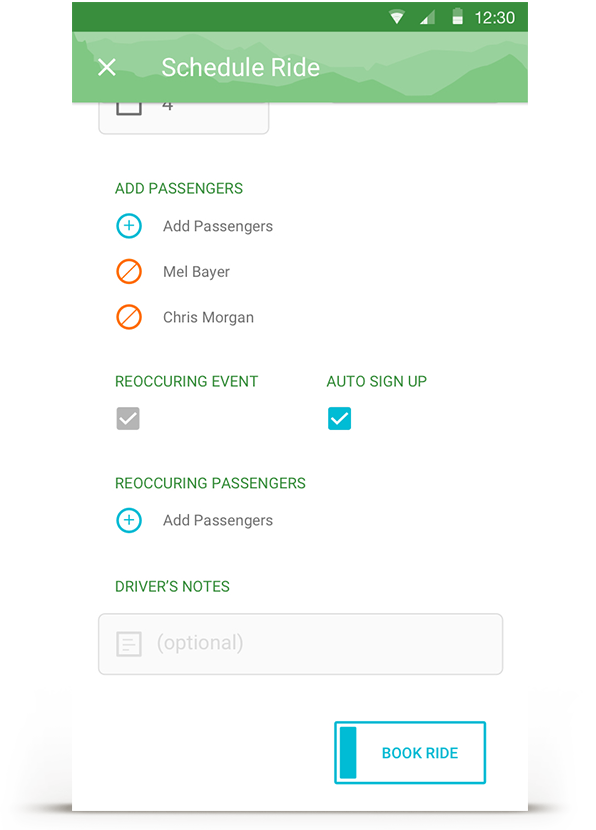596x830 pixels.
Task: Tap the plus icon under Reoccuring Passengers
Action: 129,520
